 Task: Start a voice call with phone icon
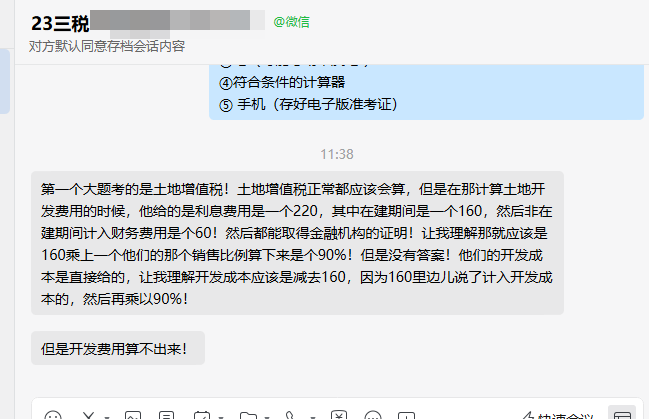coord(290,416)
